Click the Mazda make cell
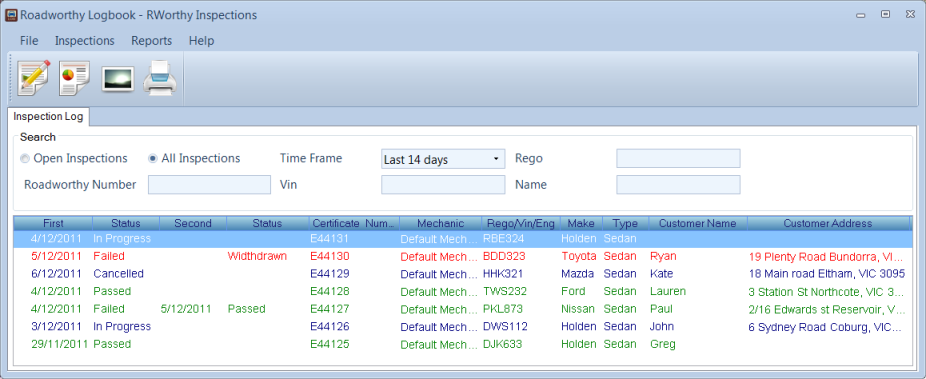This screenshot has height=379, width=926. tap(578, 274)
